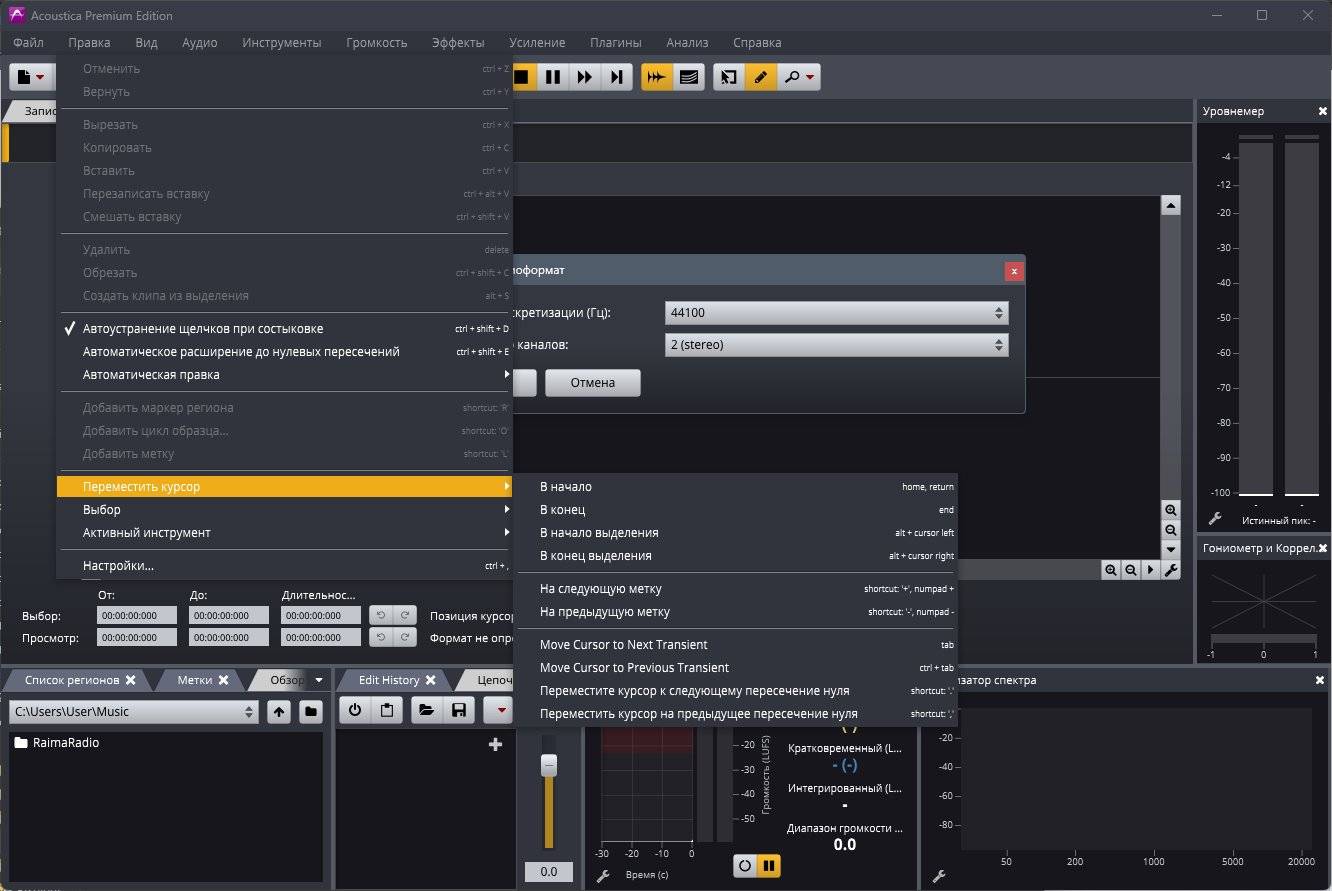This screenshot has height=891, width=1332.
Task: Close the Edit History tab
Action: (x=431, y=680)
